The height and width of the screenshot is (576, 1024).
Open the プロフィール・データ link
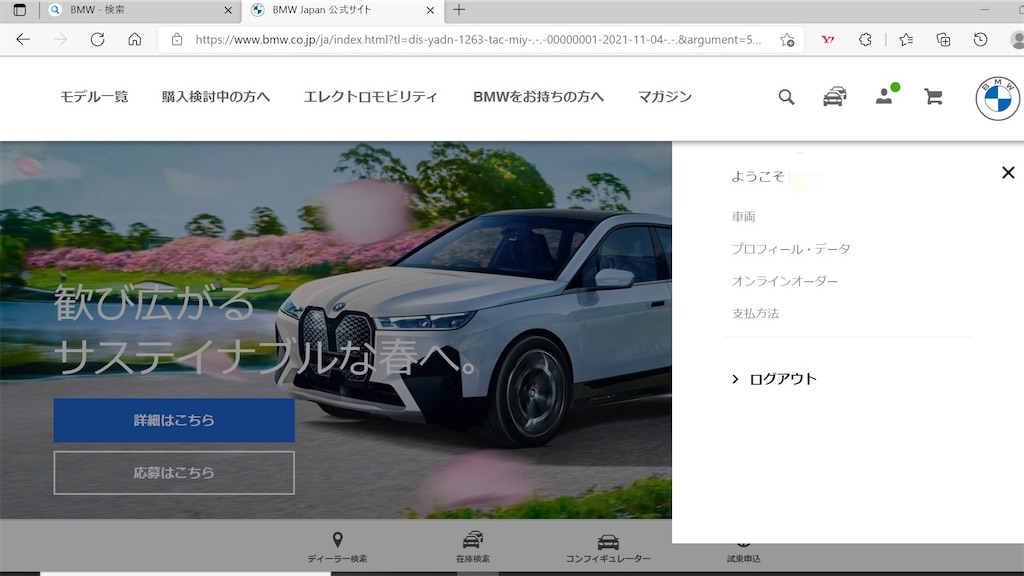[791, 248]
